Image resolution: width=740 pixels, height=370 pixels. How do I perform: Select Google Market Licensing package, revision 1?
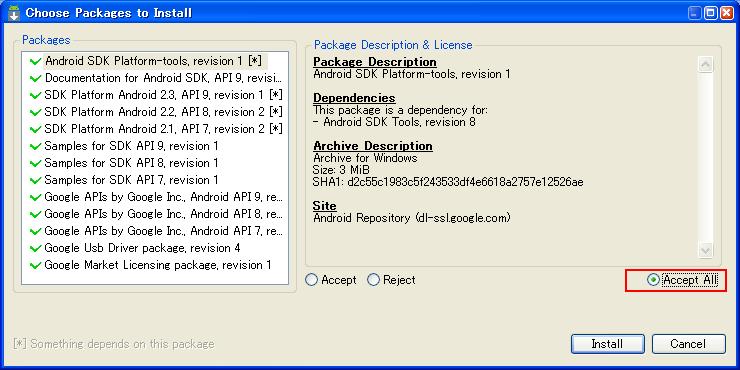[155, 265]
